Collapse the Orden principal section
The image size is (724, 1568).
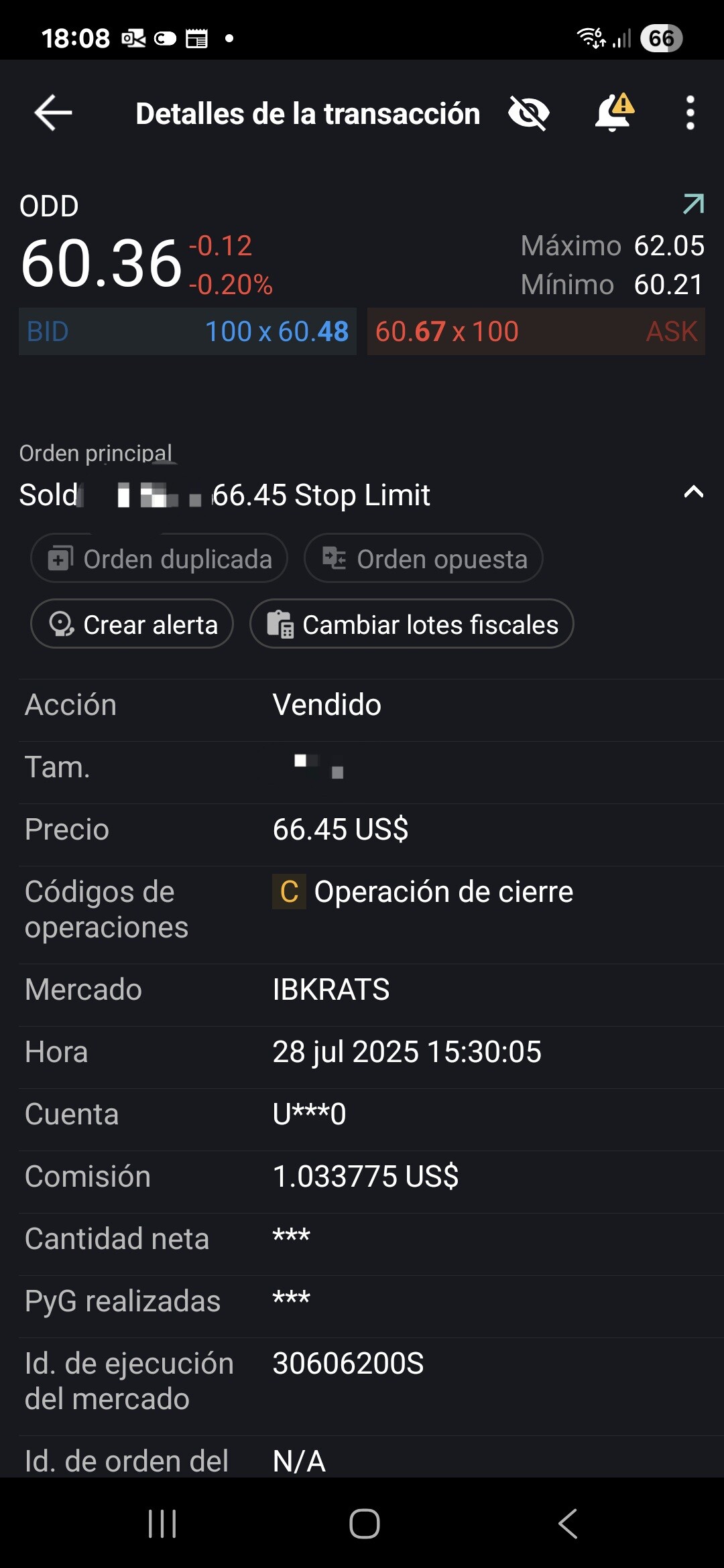coord(693,493)
